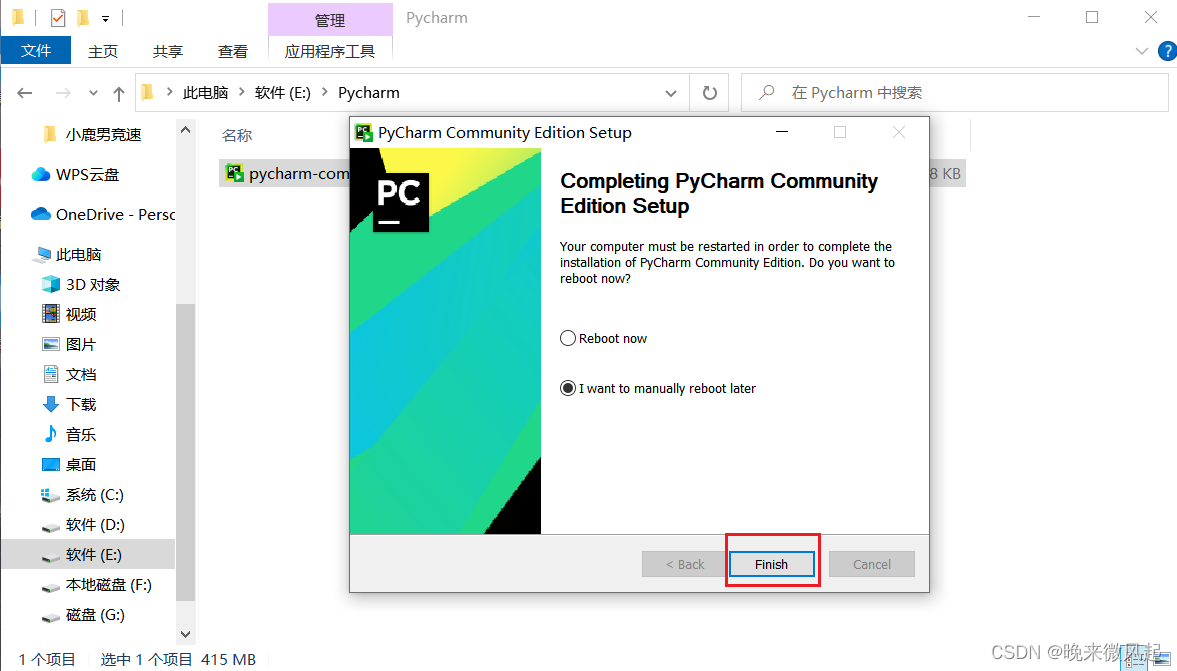Select 系统 (C:) drive
This screenshot has width=1177, height=671.
94,495
